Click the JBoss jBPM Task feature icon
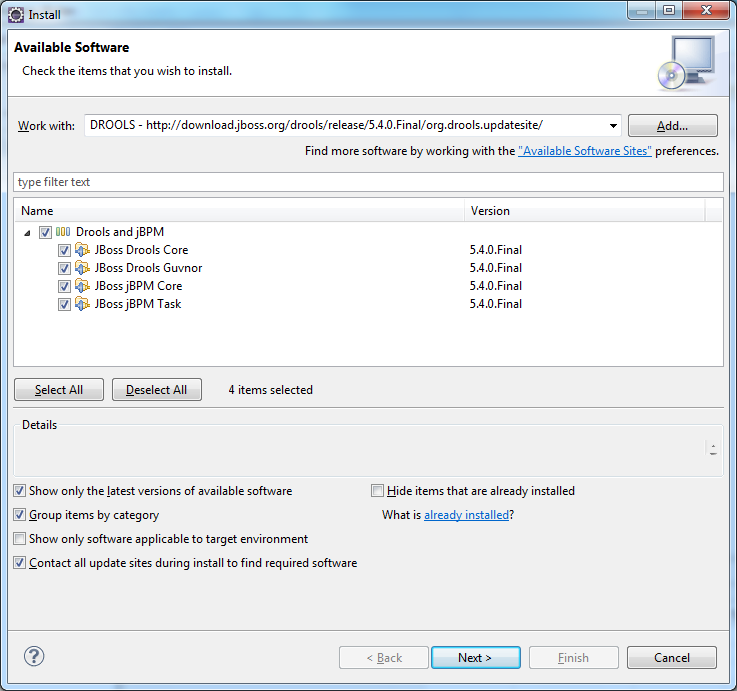Viewport: 737px width, 691px height. [82, 304]
